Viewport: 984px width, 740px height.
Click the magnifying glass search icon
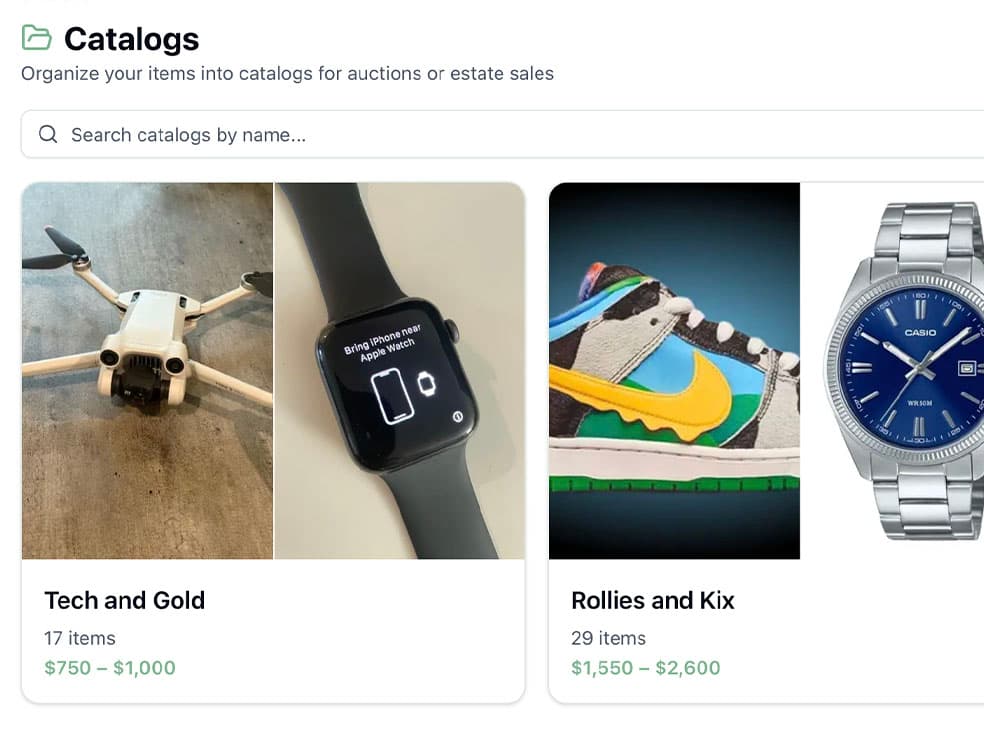[x=47, y=133]
